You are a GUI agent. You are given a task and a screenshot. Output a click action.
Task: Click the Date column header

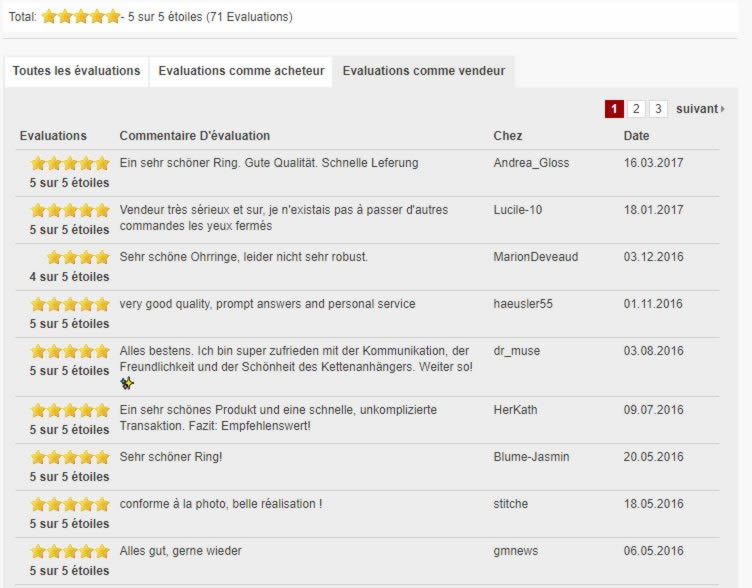coord(636,136)
